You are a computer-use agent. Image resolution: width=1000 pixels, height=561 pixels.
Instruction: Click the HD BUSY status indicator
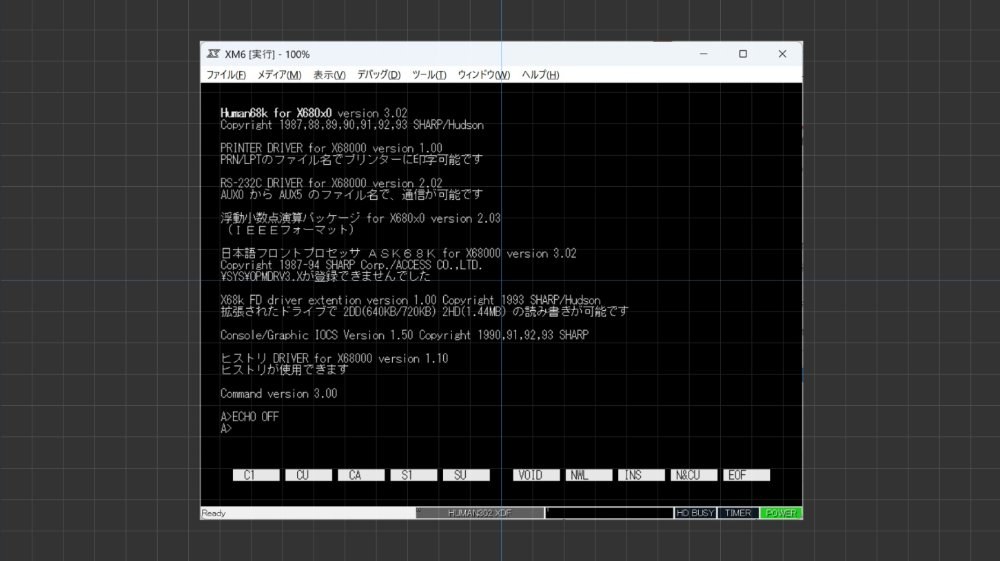pyautogui.click(x=695, y=513)
